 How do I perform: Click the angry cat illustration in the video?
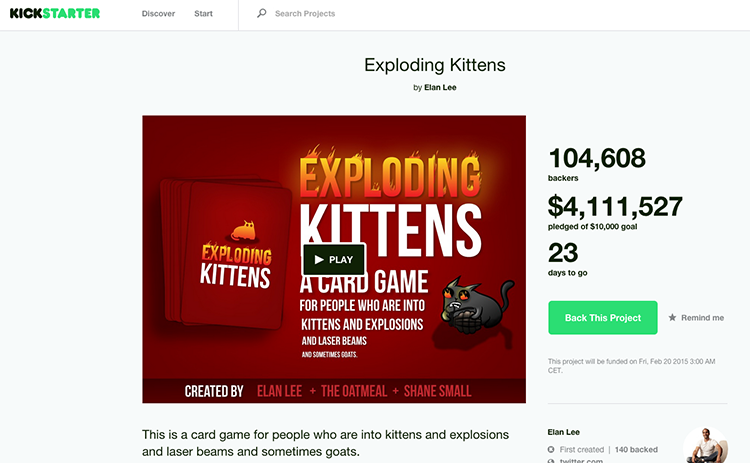pos(476,305)
